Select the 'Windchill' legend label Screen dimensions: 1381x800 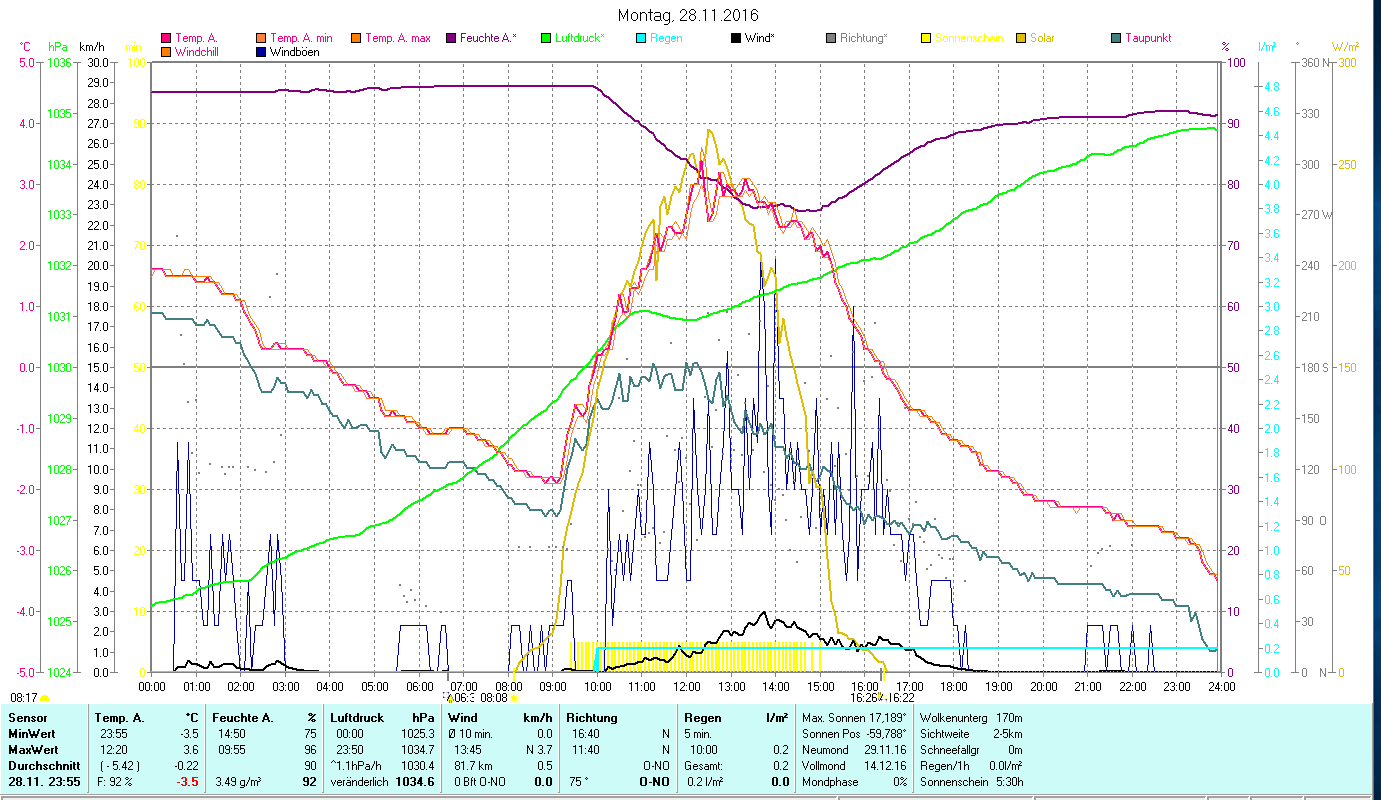click(198, 52)
